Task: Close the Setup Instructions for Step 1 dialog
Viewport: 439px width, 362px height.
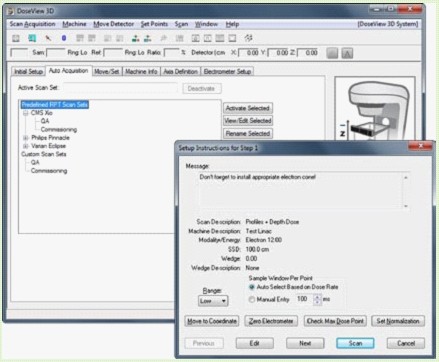Action: [420, 146]
